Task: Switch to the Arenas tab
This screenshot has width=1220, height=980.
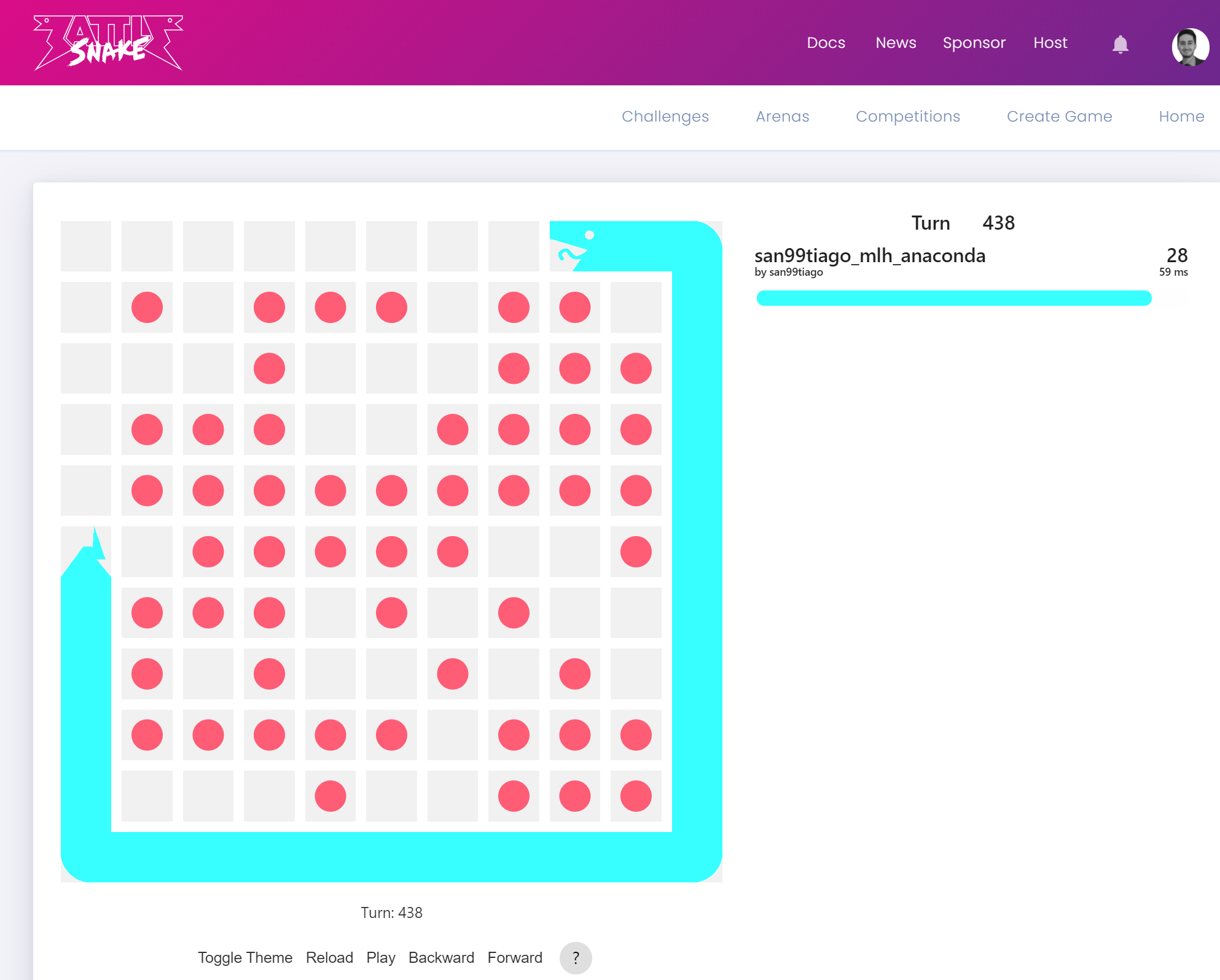Action: tap(782, 117)
